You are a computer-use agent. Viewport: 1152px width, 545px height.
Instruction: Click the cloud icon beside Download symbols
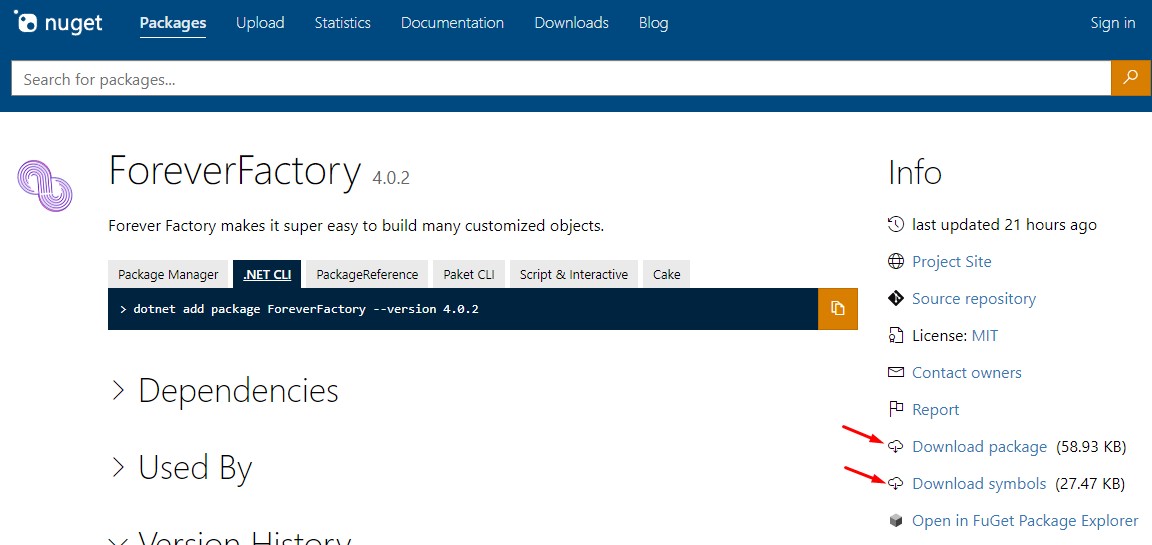pos(896,483)
